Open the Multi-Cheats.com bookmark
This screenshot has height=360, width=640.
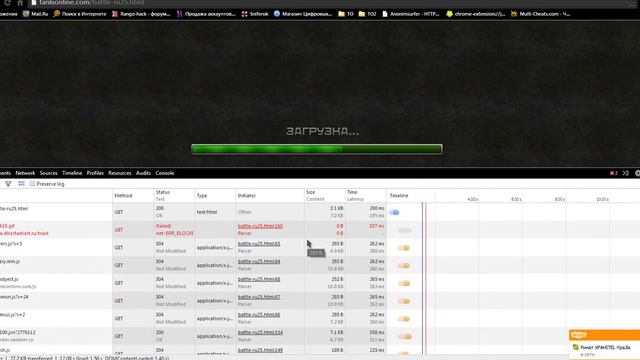coord(540,13)
